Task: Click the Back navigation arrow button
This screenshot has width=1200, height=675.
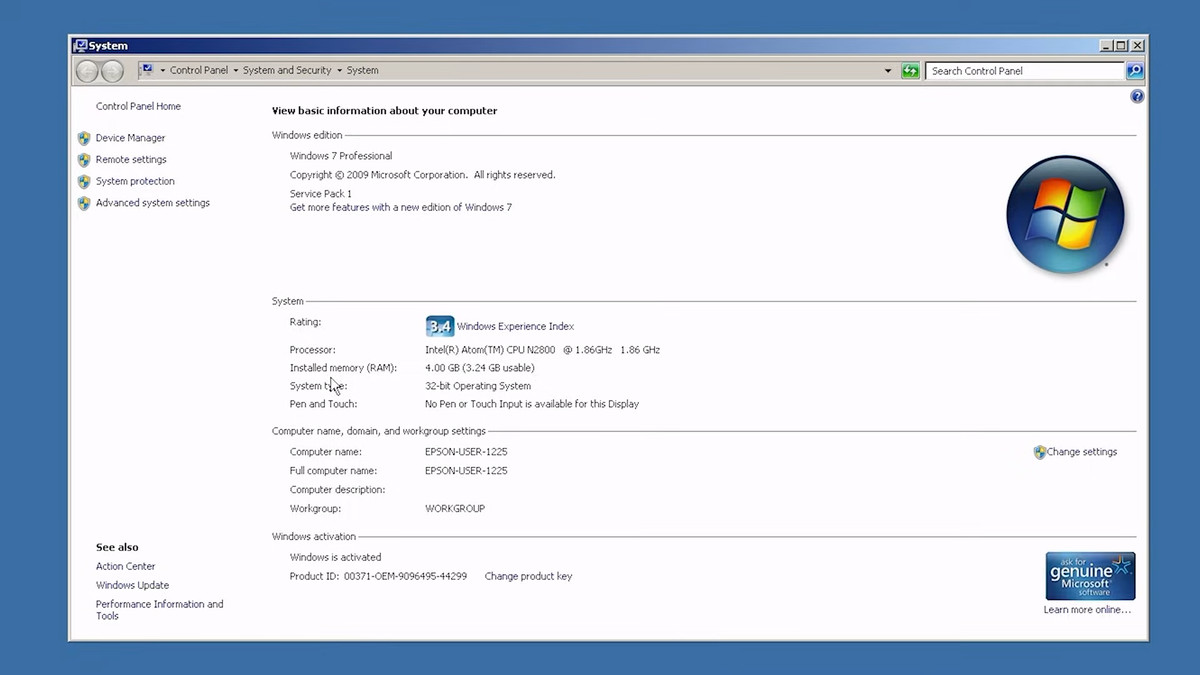Action: click(87, 71)
